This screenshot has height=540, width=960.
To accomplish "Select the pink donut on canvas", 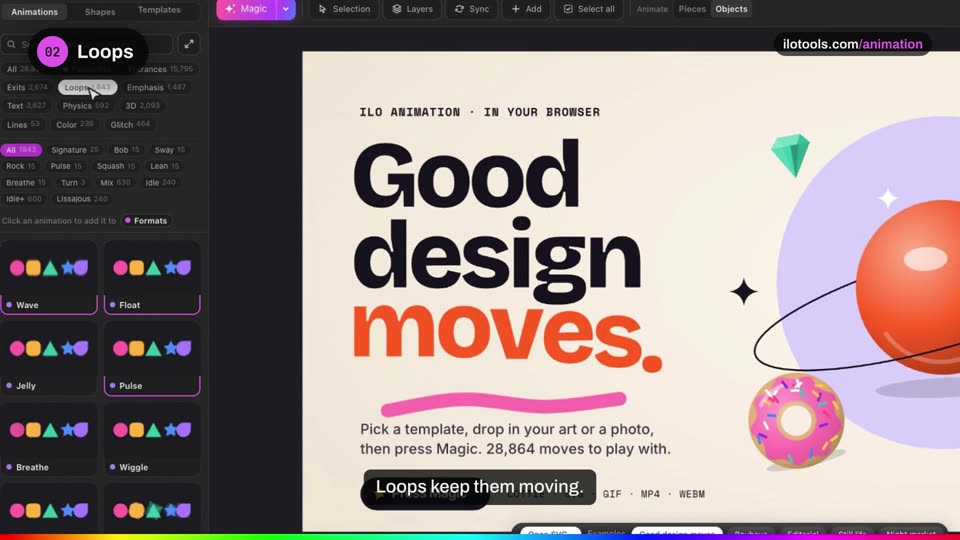I will pyautogui.click(x=796, y=421).
